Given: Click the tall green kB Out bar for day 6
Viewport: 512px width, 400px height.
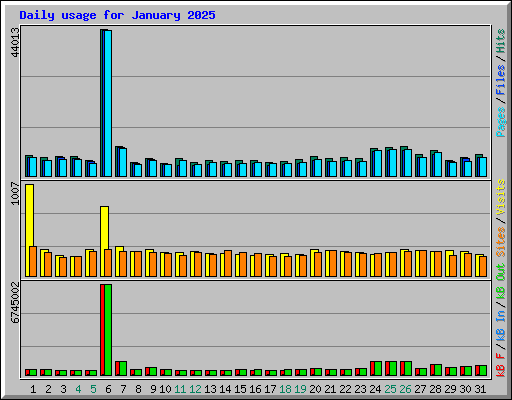Looking at the screenshot, I should 108,330.
